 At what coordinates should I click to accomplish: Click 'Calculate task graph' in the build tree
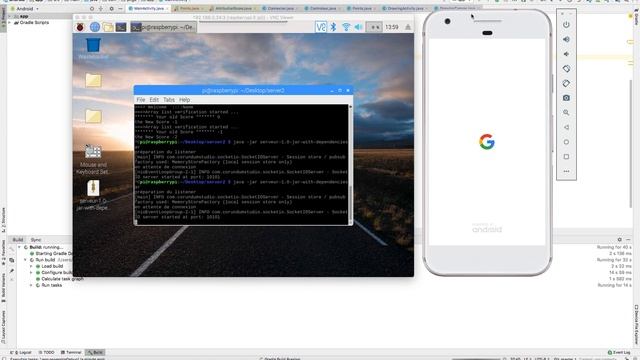pyautogui.click(x=62, y=279)
